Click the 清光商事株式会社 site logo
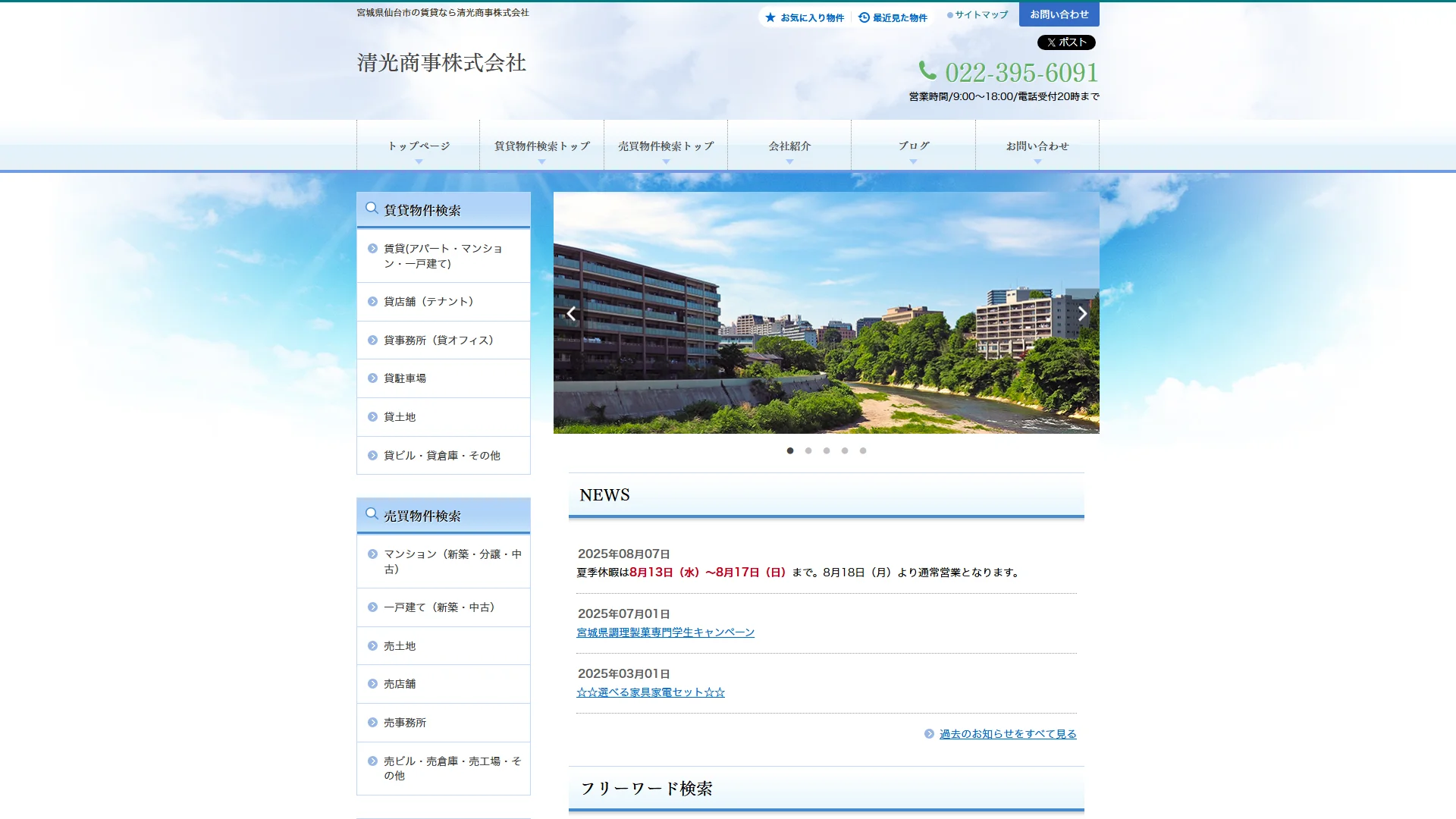This screenshot has height=819, width=1456. coord(441,62)
